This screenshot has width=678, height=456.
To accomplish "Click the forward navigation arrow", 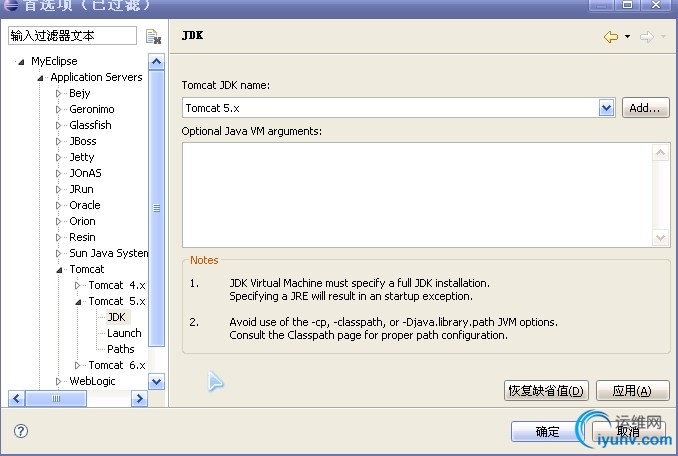I will [x=646, y=37].
